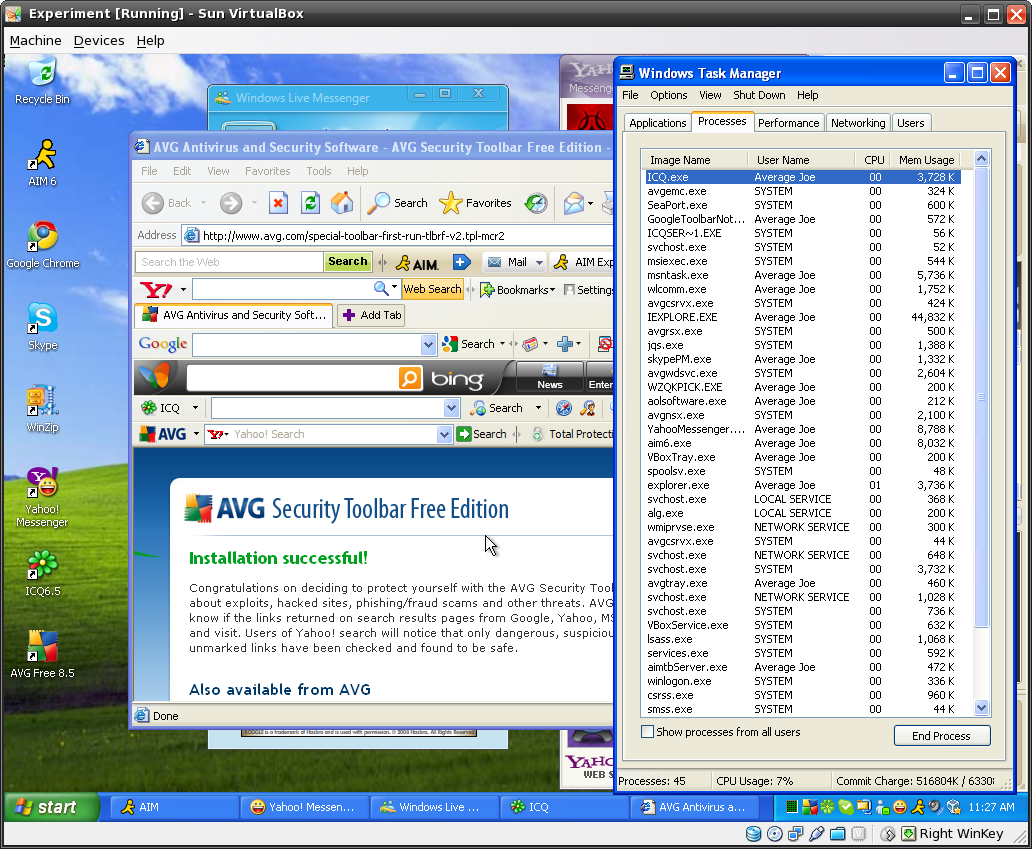This screenshot has width=1032, height=849.
Task: Click the IE Mail envelope icon
Action: (573, 203)
